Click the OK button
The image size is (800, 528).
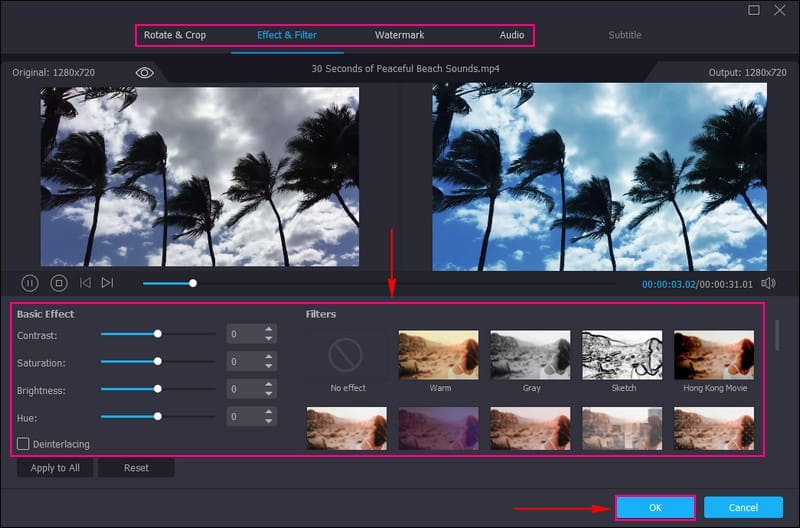pyautogui.click(x=655, y=508)
